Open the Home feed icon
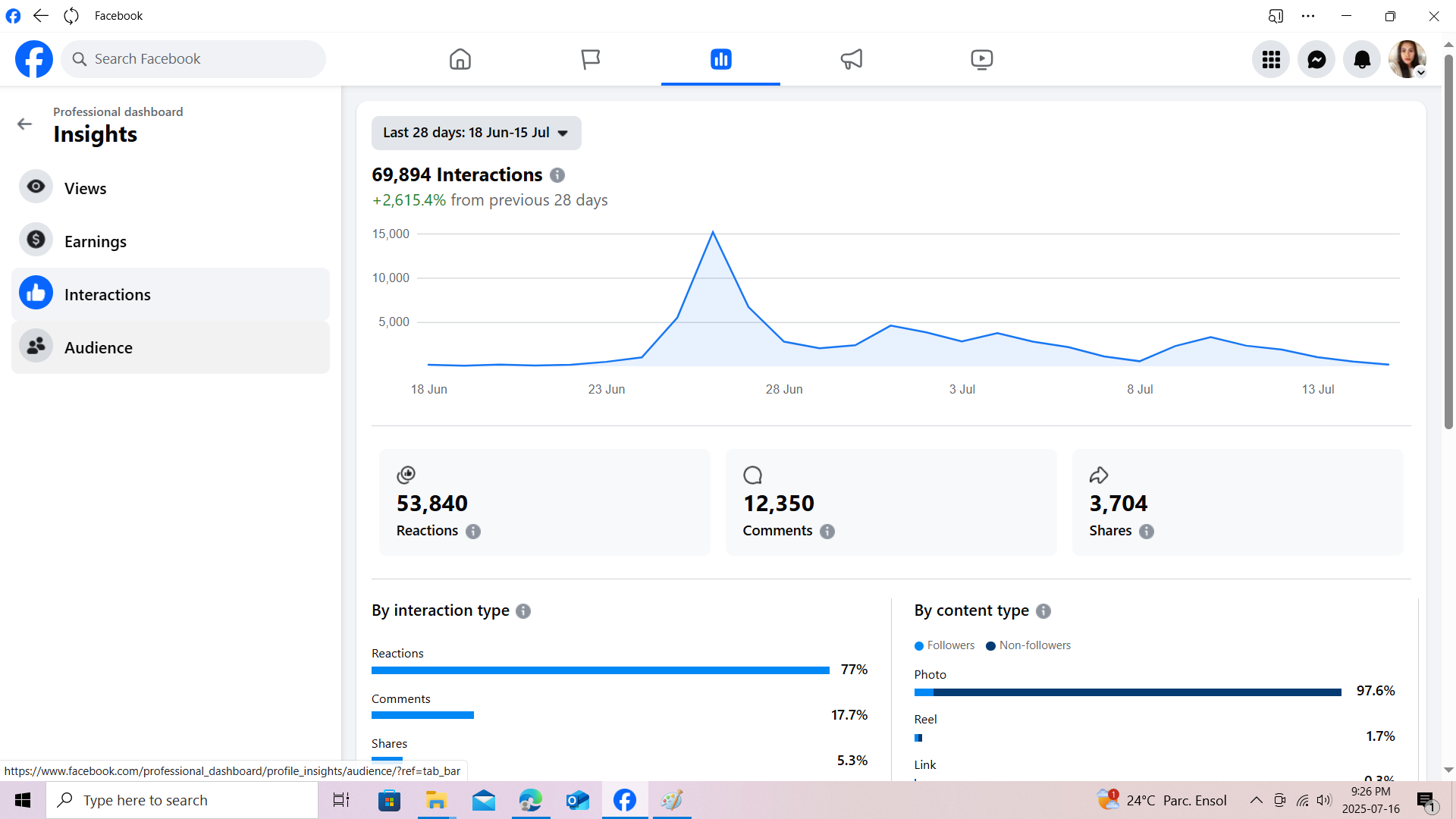Screen dimensions: 1456x819 click(x=460, y=59)
